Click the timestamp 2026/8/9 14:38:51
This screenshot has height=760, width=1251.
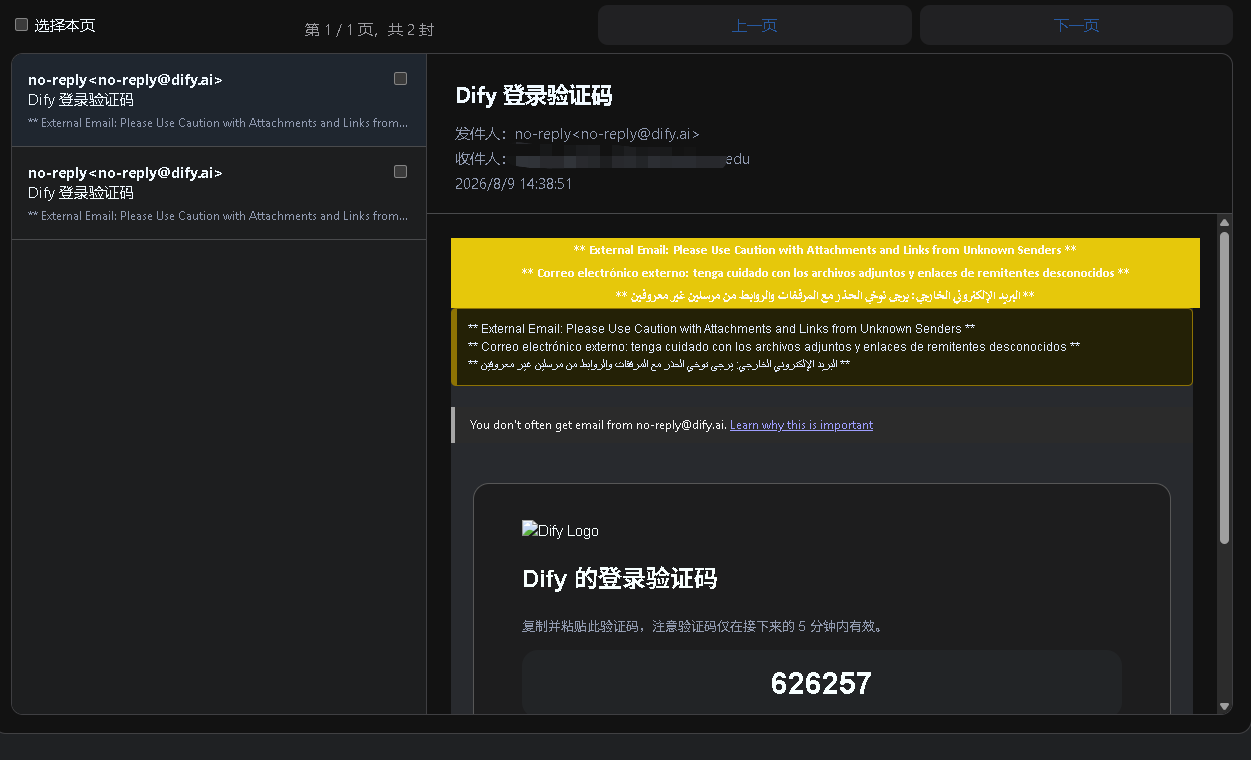[x=513, y=184]
